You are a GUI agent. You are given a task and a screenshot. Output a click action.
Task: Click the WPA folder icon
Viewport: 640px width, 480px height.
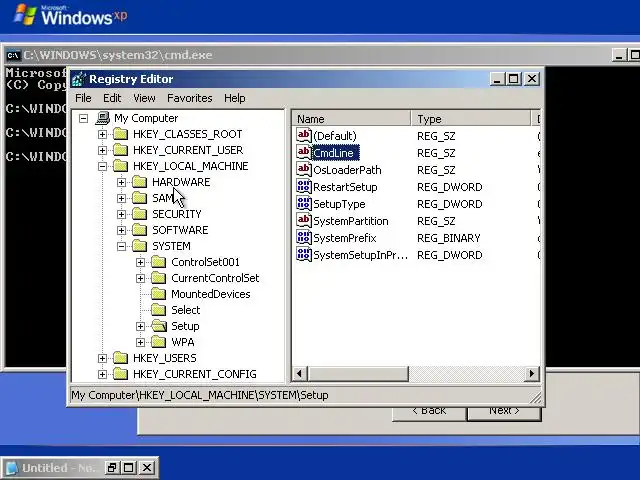158,342
